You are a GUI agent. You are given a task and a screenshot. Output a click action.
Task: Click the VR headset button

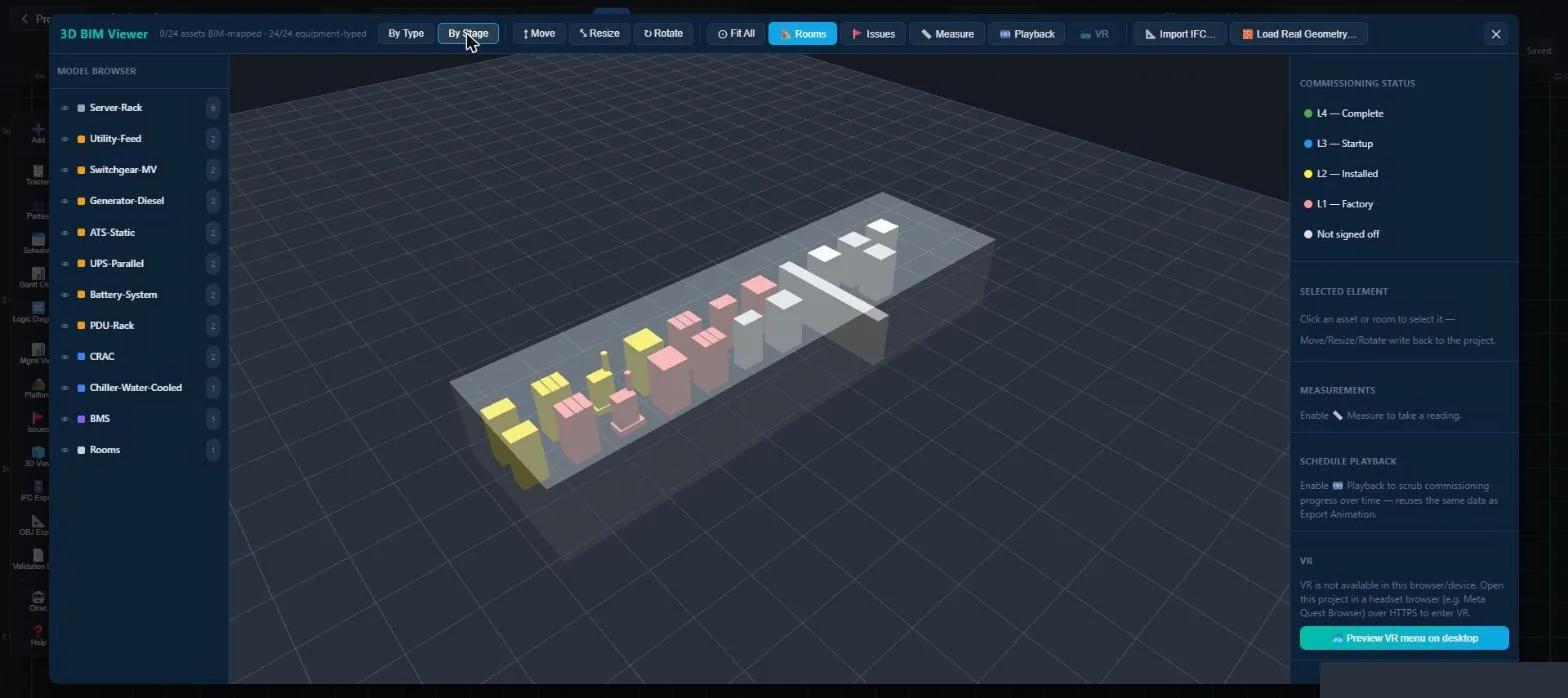tap(1094, 34)
